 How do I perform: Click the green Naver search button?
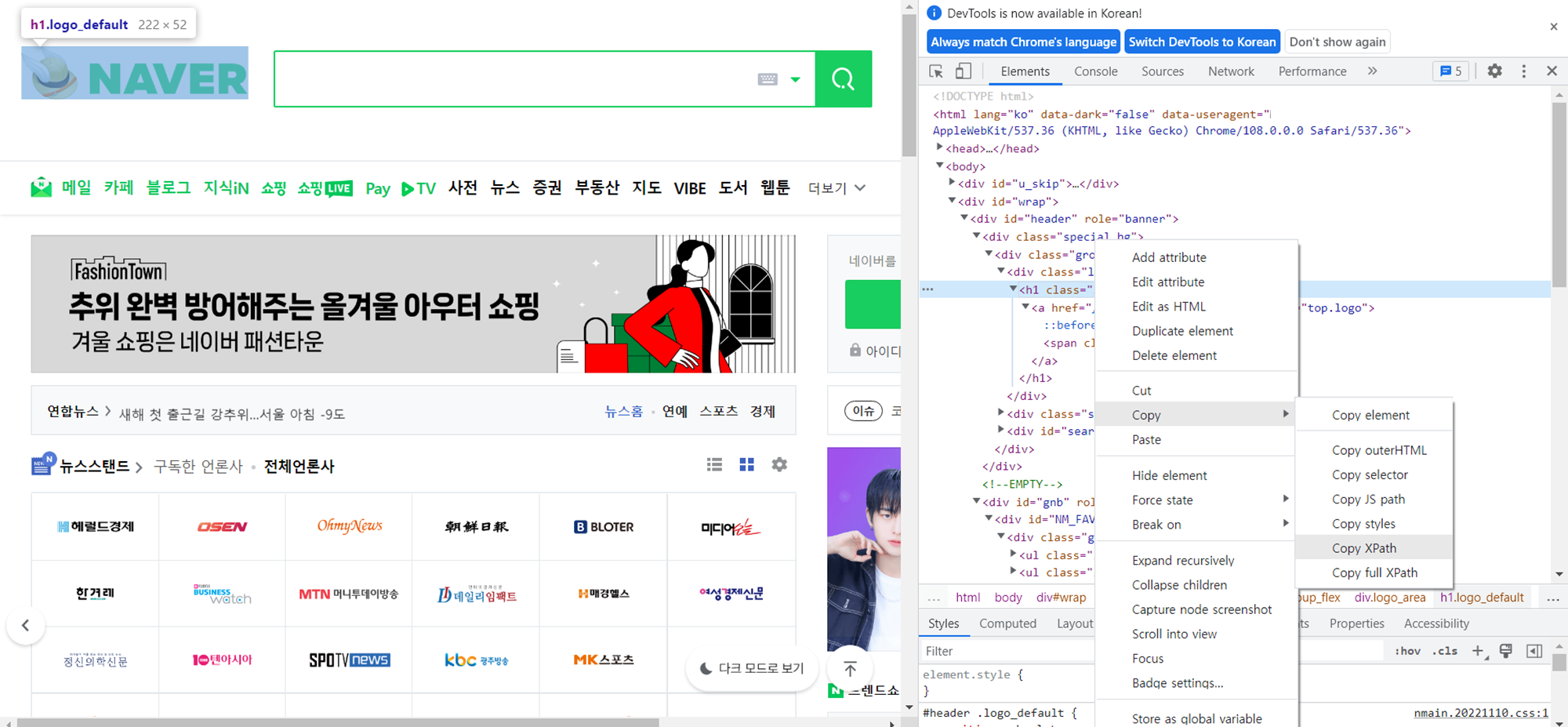click(x=844, y=78)
